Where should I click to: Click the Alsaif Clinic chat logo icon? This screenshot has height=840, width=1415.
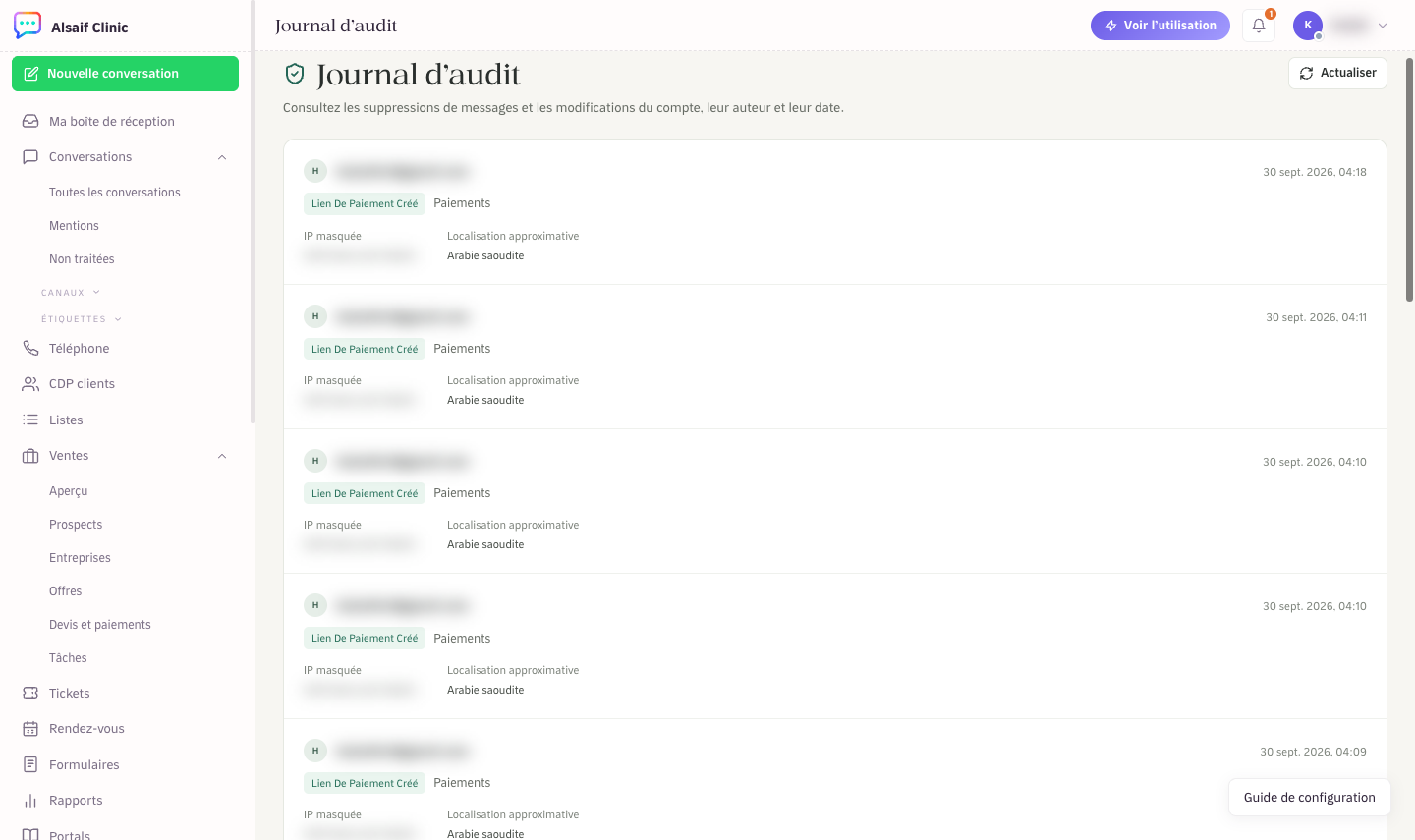[x=28, y=26]
